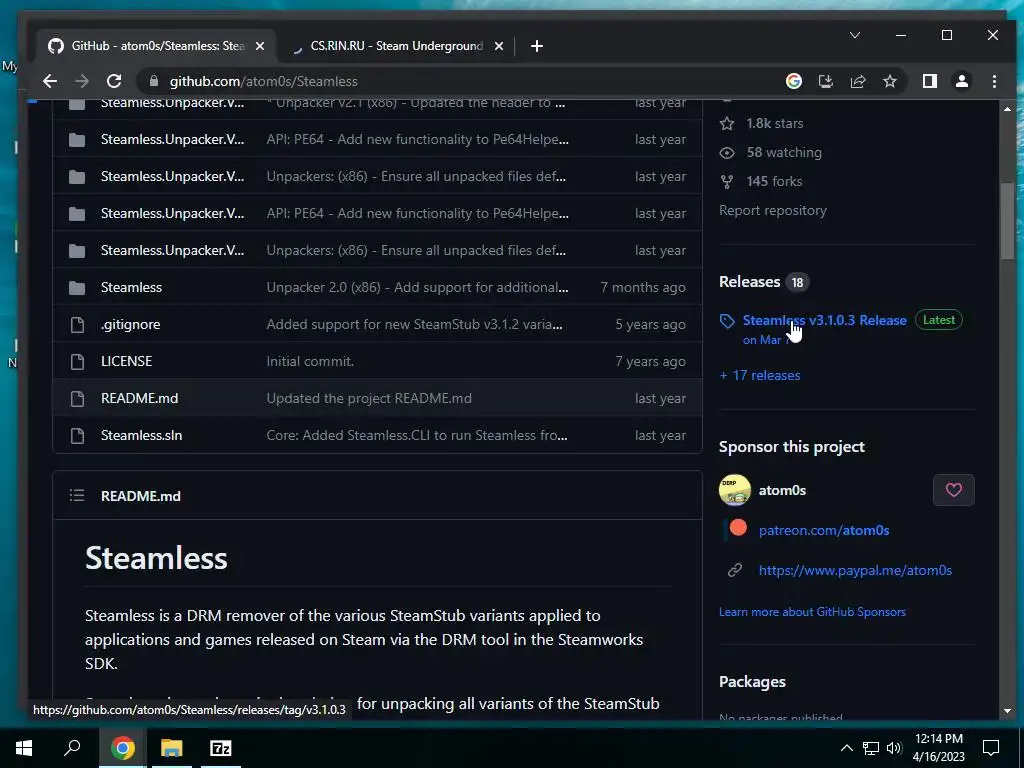1024x768 pixels.
Task: Open the Chrome three-dot menu
Action: 994,81
